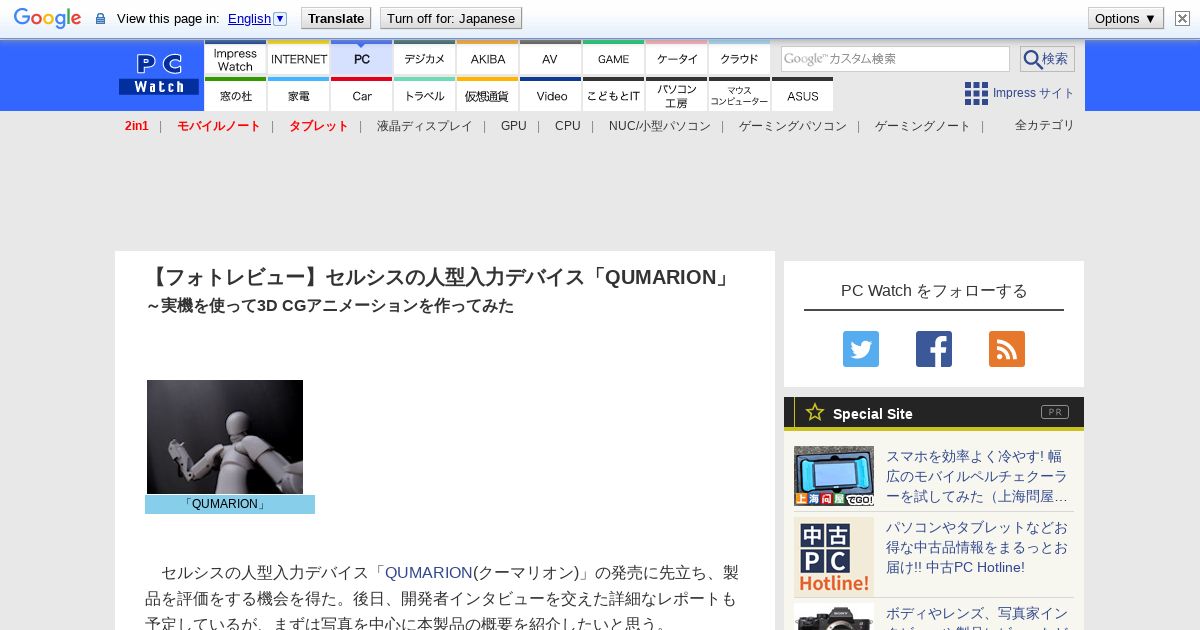Screen dimensions: 1200x630
Task: Open the 仮想通貨 tab
Action: click(488, 95)
